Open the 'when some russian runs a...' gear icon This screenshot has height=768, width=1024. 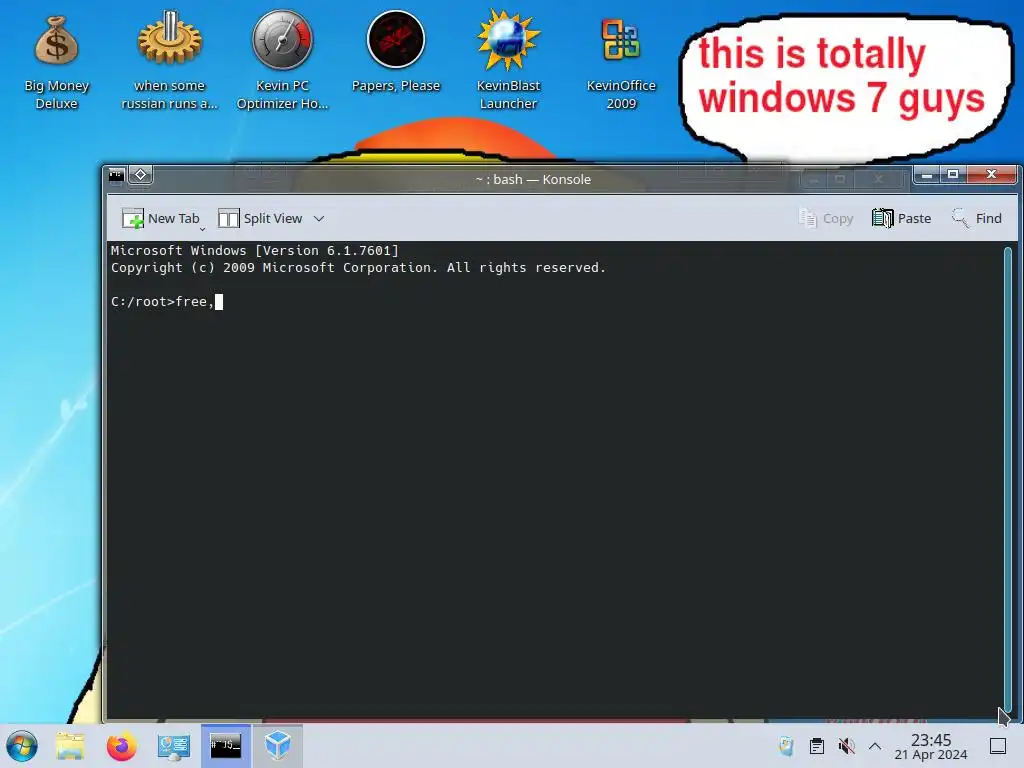pos(169,60)
